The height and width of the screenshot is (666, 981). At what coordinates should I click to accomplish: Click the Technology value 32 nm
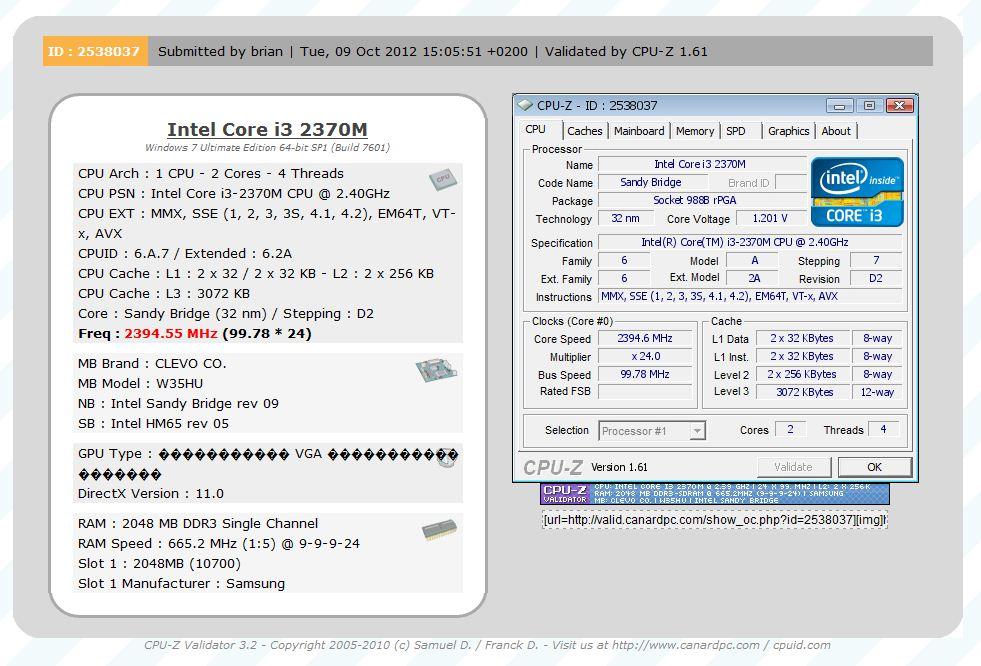tap(626, 218)
